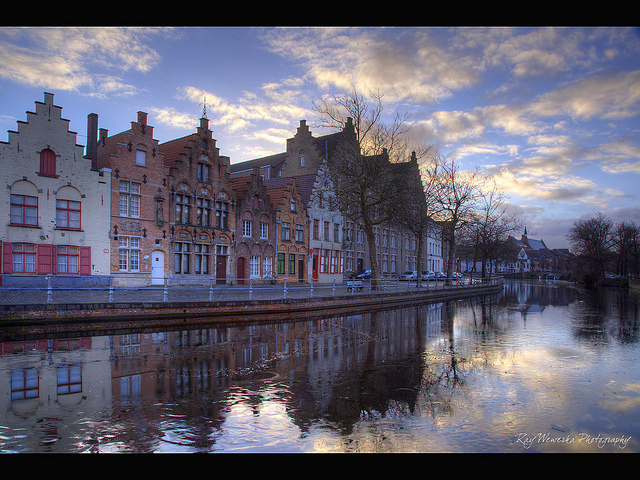Click the white door of the brick house

pyautogui.click(x=157, y=267)
